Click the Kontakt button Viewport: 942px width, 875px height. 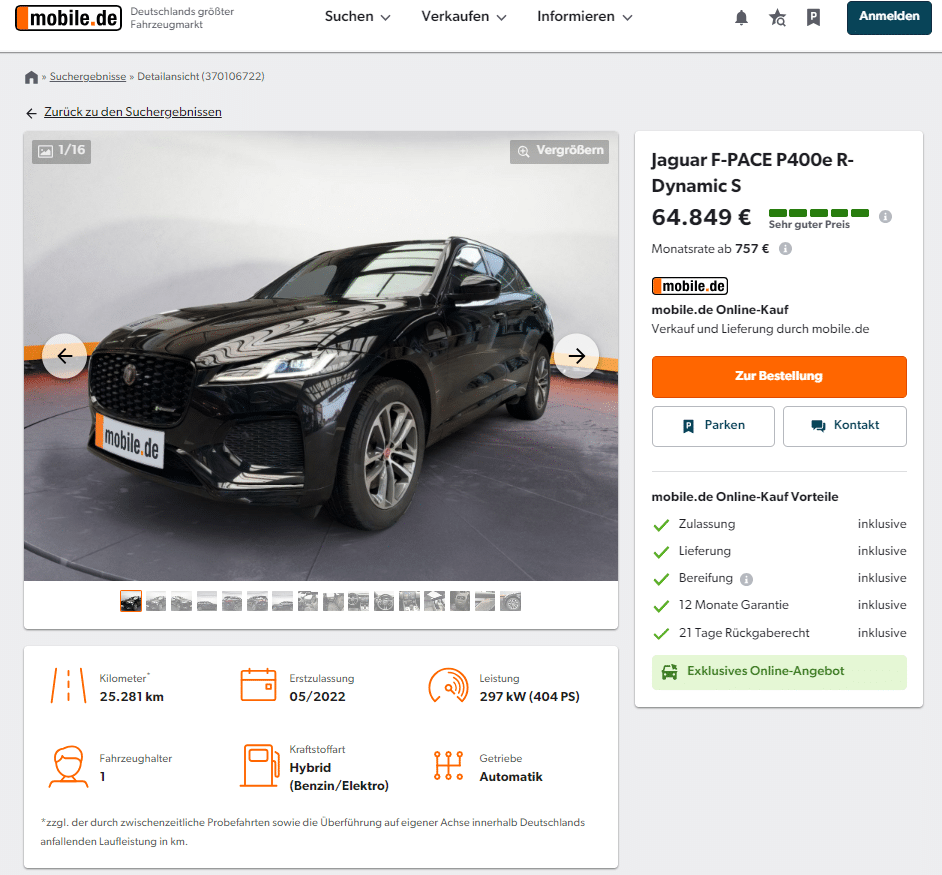[x=845, y=426]
